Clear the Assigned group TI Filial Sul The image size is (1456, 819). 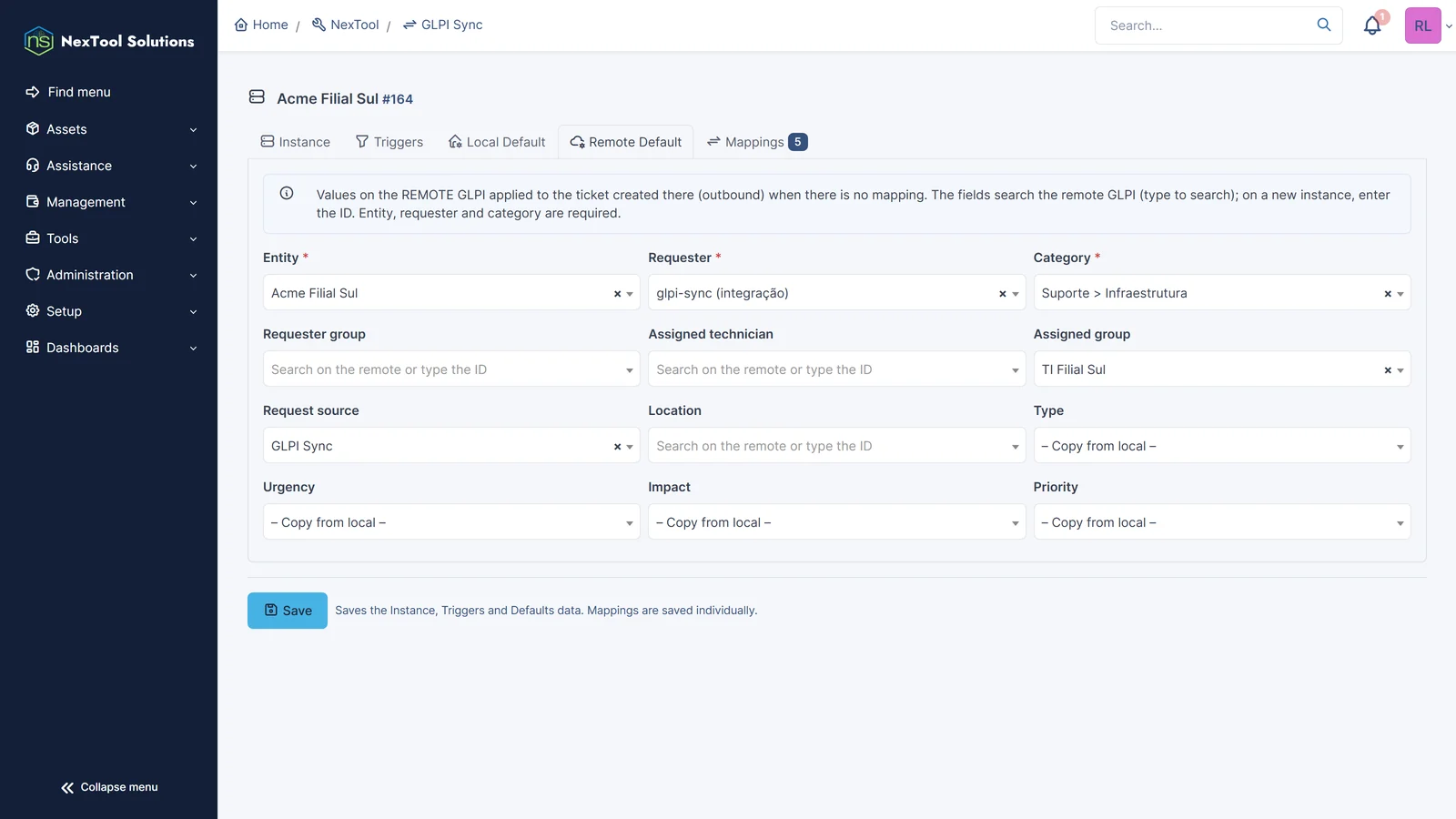click(1388, 370)
